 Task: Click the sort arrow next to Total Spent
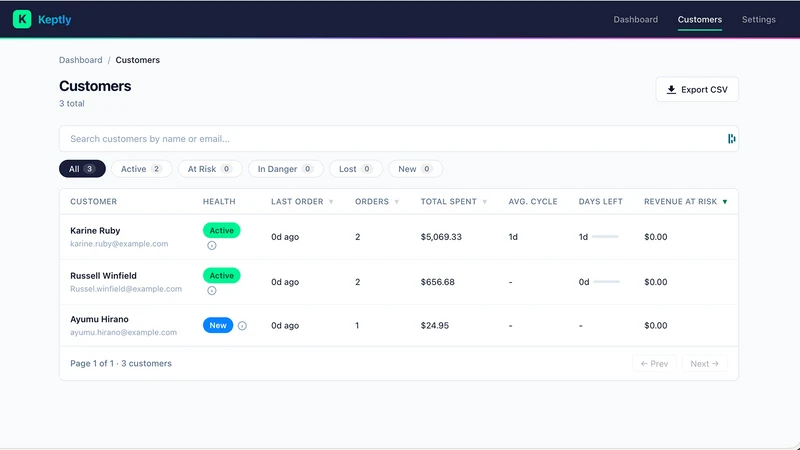485,202
